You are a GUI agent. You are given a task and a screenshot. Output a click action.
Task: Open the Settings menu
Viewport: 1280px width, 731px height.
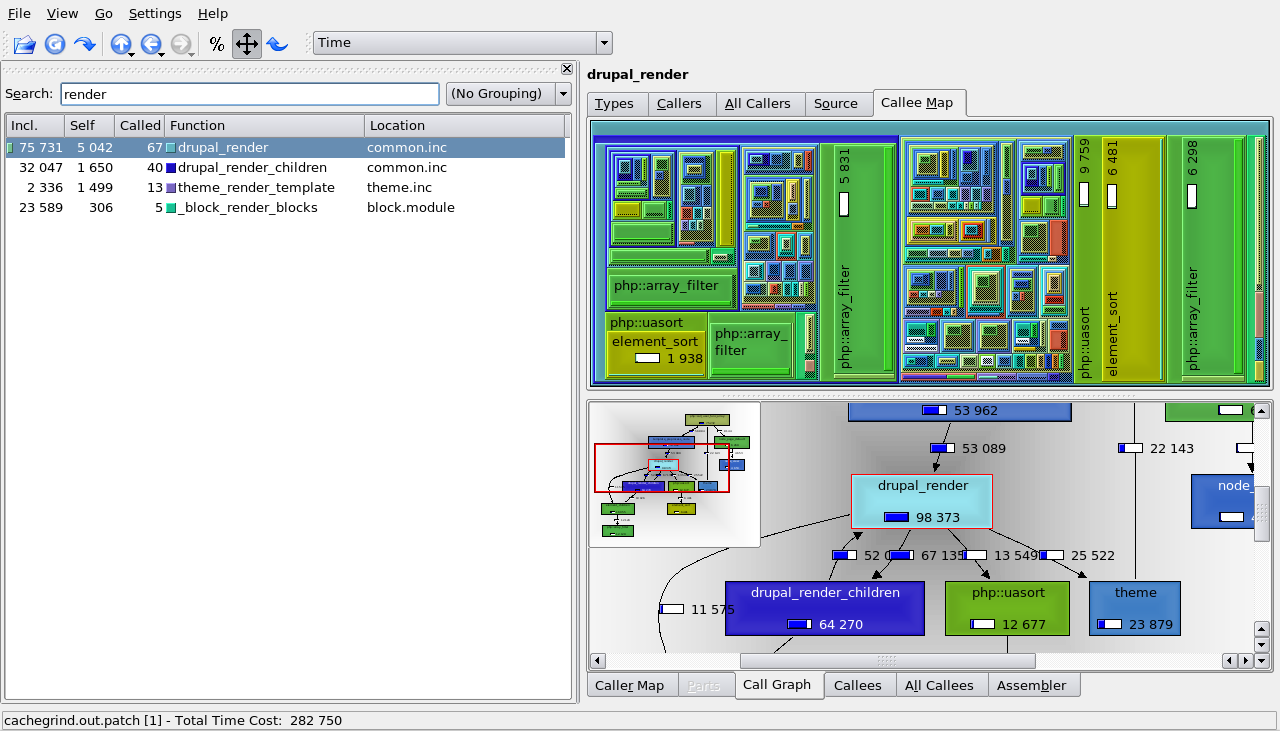tap(155, 14)
